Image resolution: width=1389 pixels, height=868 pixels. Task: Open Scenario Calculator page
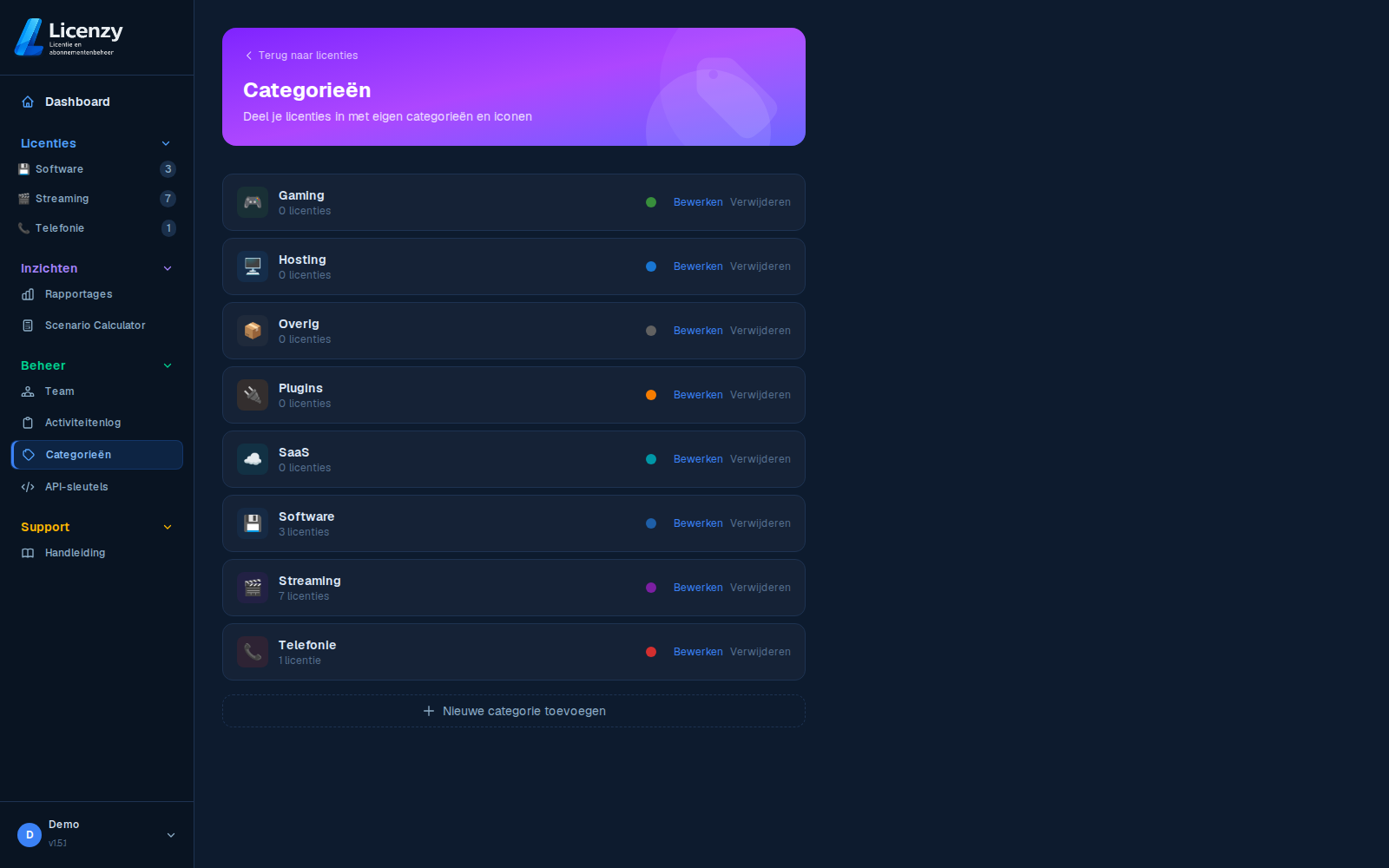[97, 325]
